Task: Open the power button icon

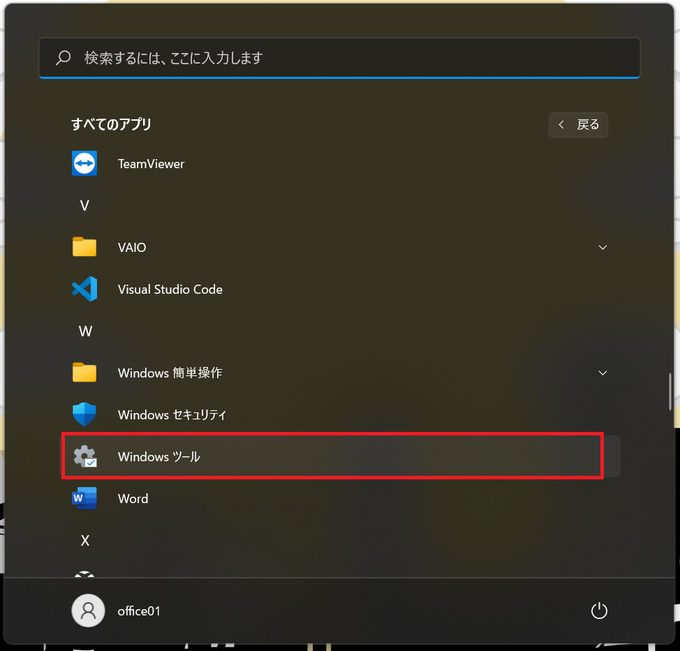Action: tap(599, 611)
